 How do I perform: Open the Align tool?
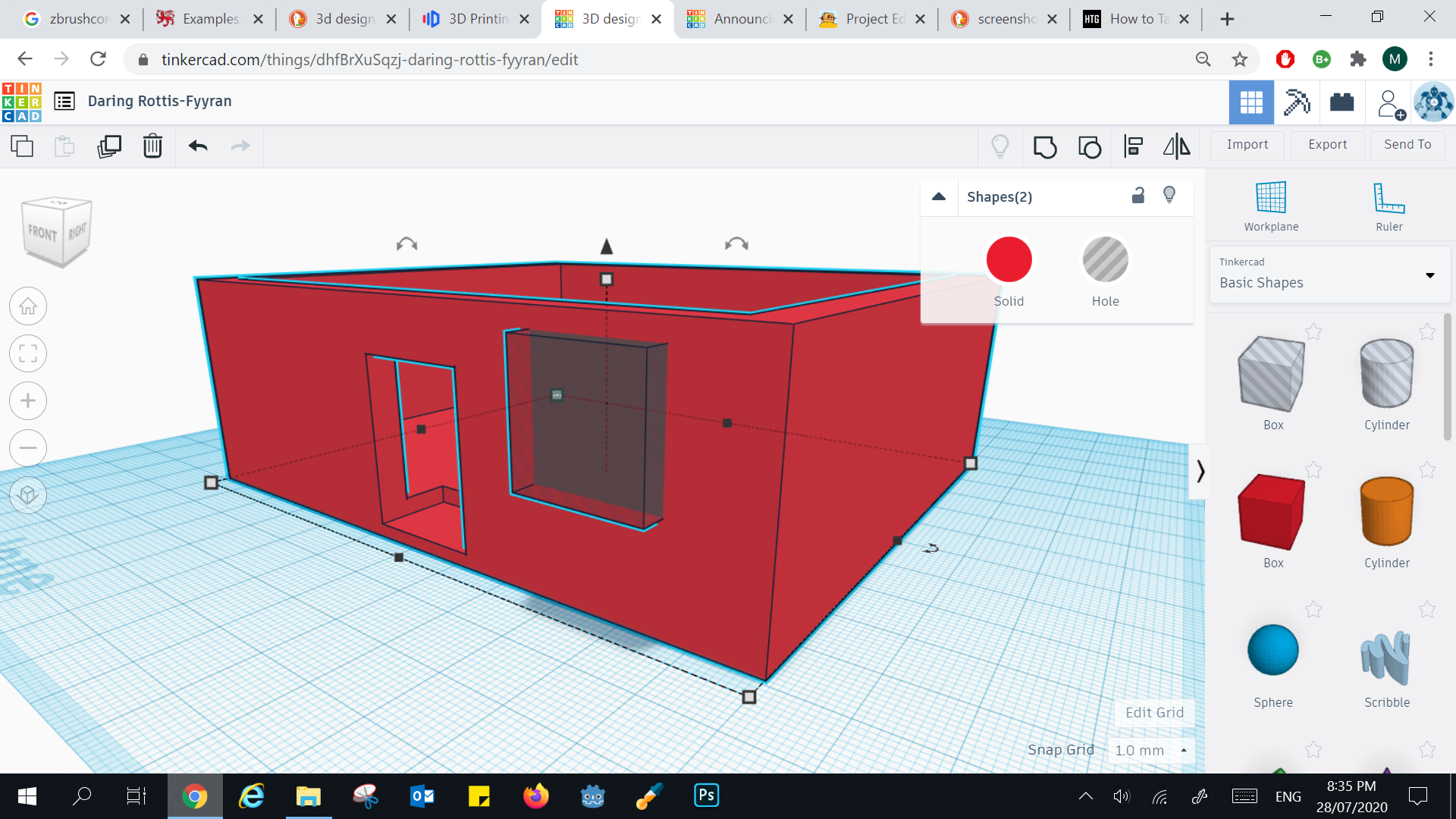[1134, 146]
